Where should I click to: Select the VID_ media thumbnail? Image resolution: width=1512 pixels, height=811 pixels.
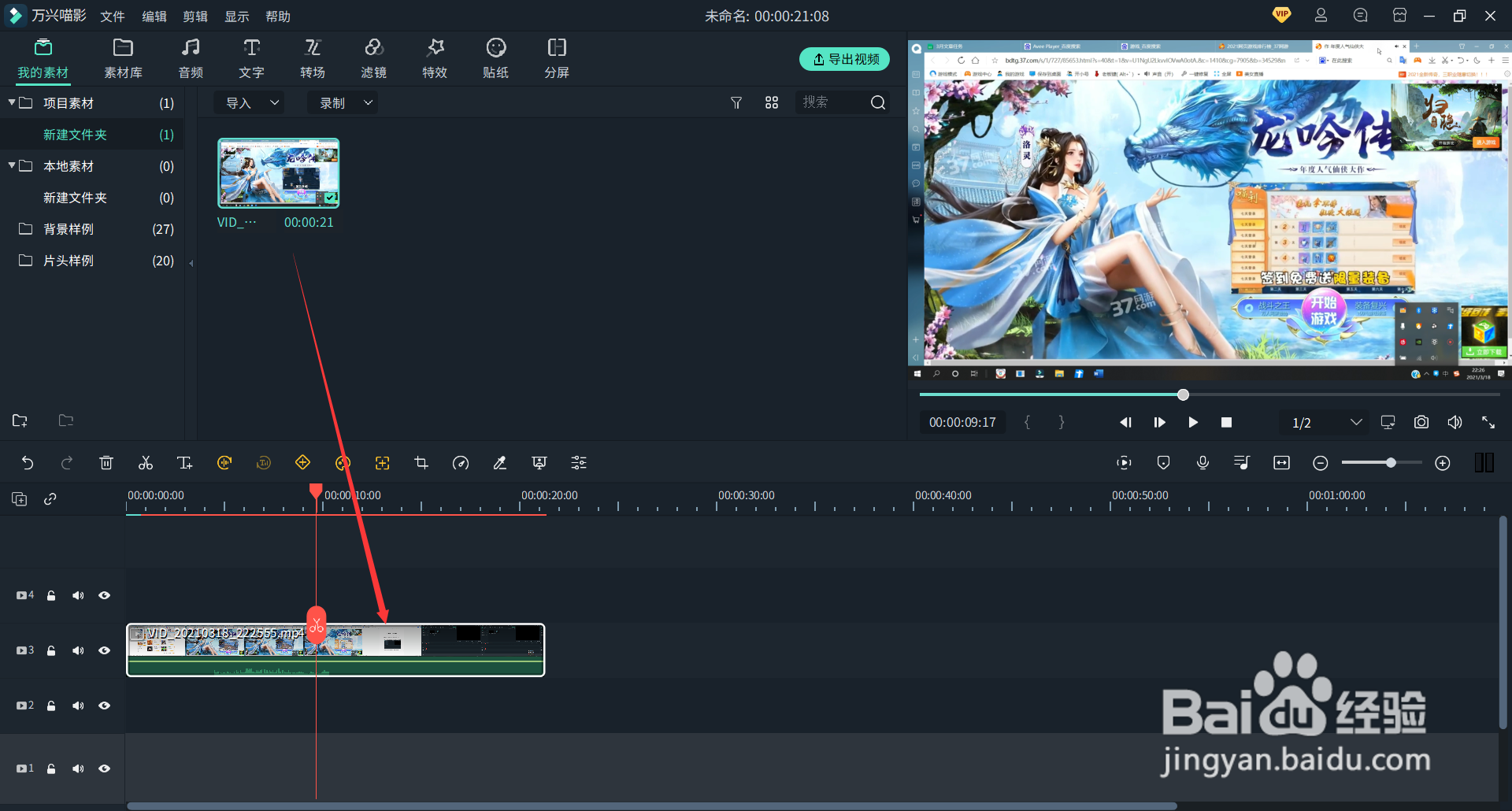point(279,173)
